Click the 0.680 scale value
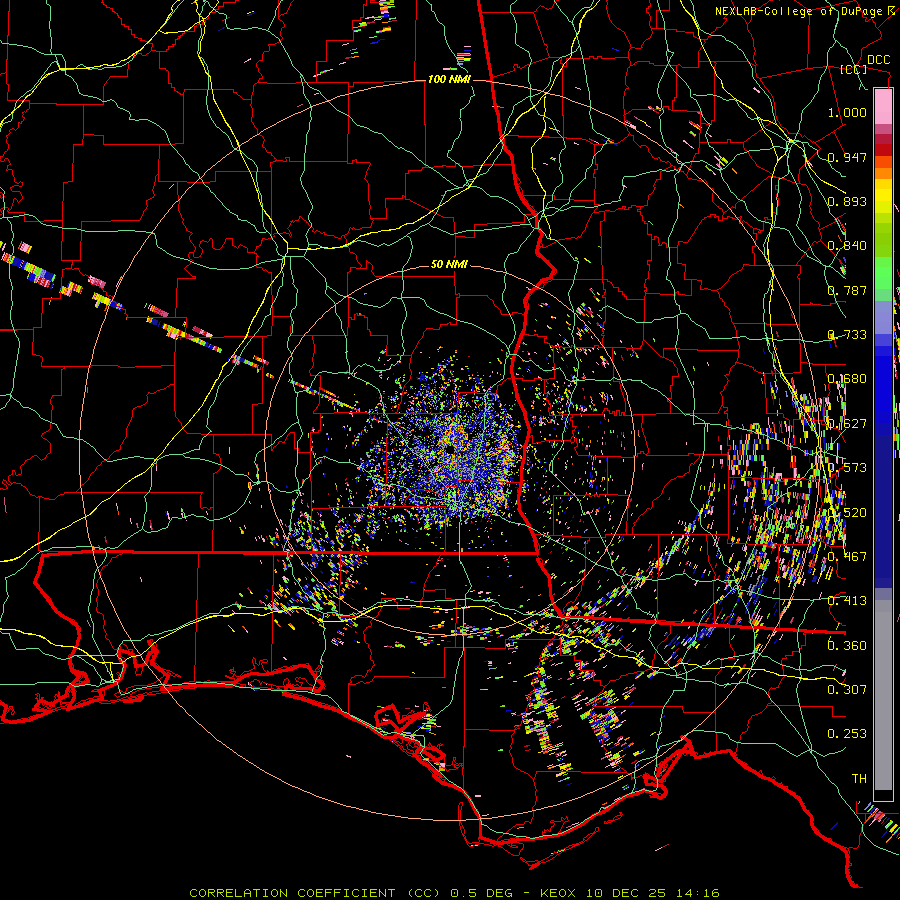Image resolution: width=900 pixels, height=900 pixels. pos(847,379)
